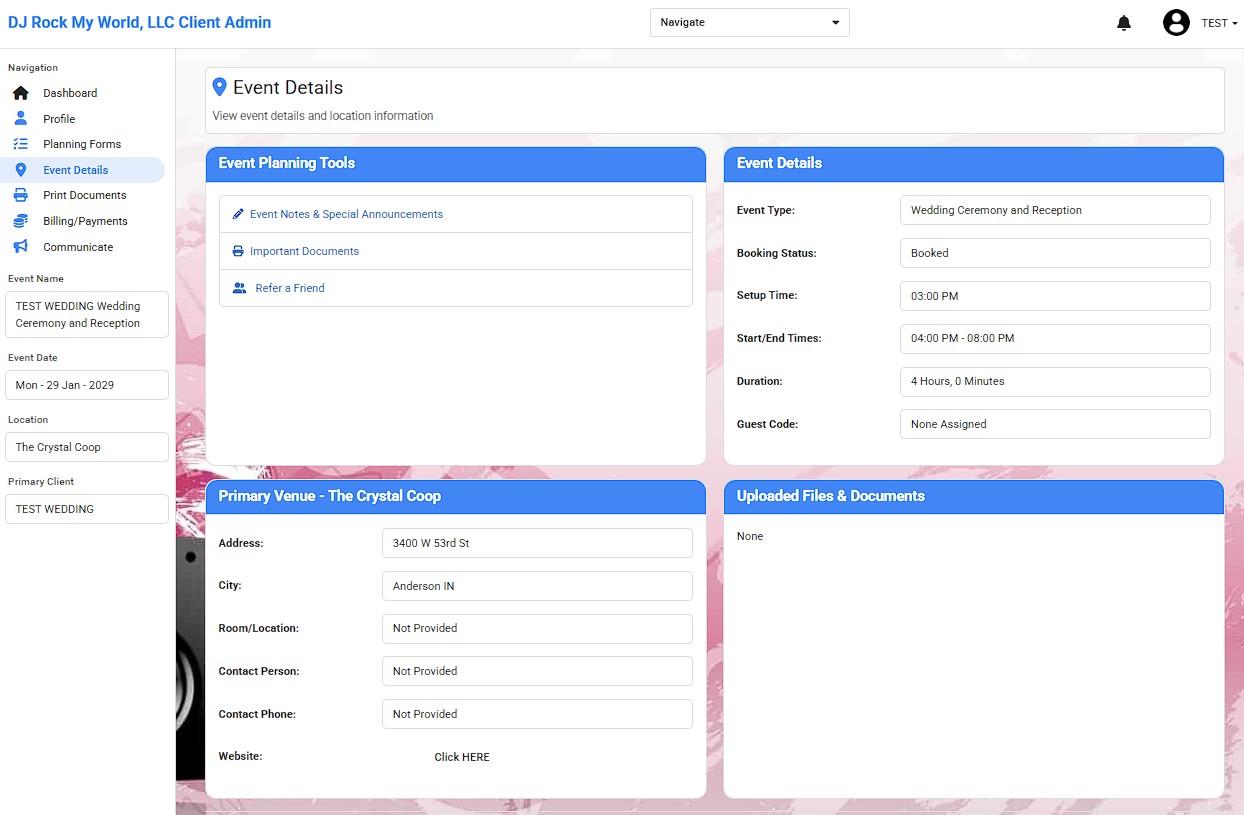Click Uploaded Files & Documents header

pos(974,497)
